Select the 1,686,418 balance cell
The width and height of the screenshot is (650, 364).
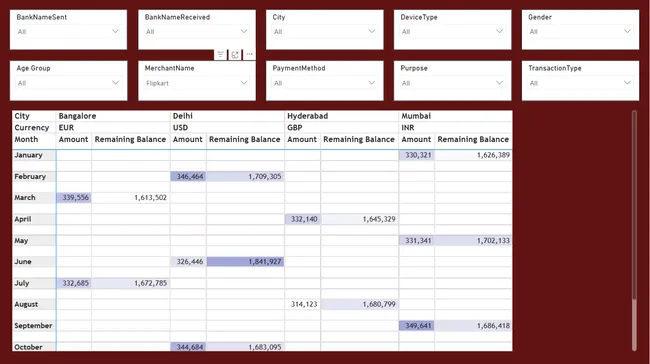pyautogui.click(x=473, y=326)
